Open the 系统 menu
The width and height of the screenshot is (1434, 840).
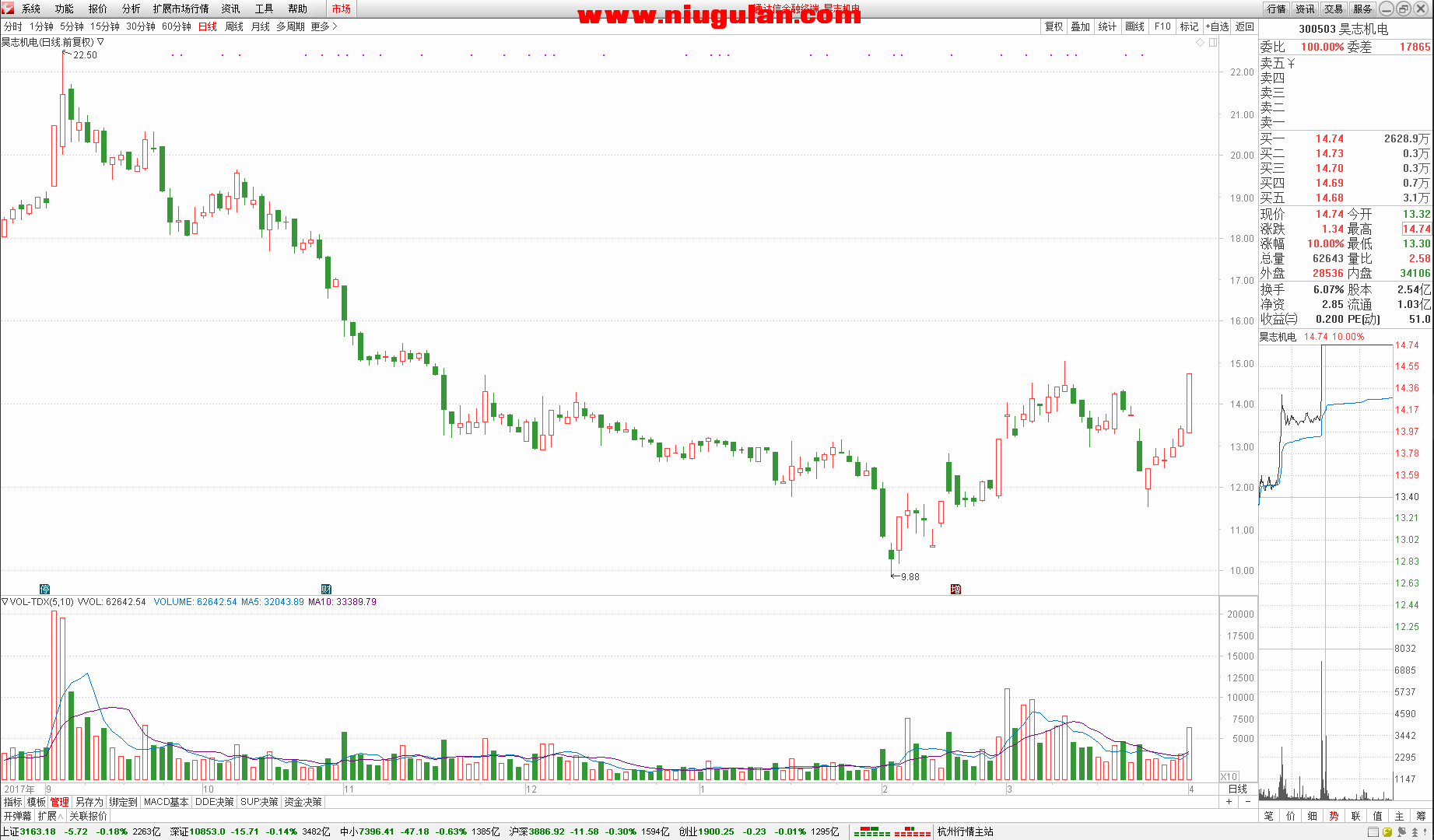[x=31, y=9]
